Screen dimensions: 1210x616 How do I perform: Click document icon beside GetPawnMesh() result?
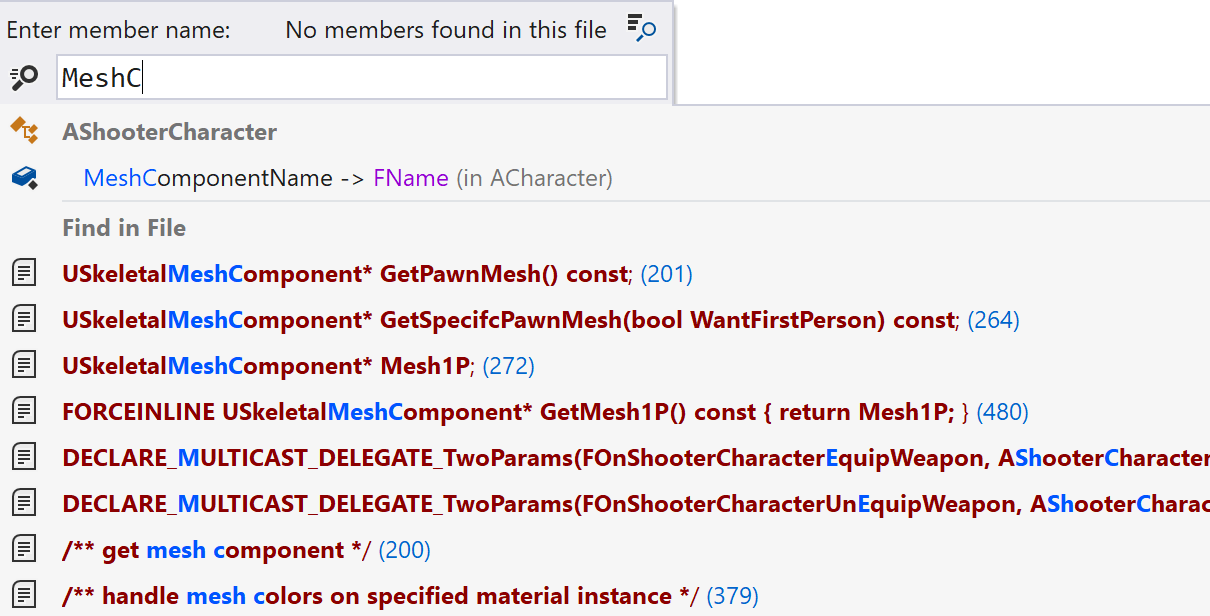[x=24, y=273]
